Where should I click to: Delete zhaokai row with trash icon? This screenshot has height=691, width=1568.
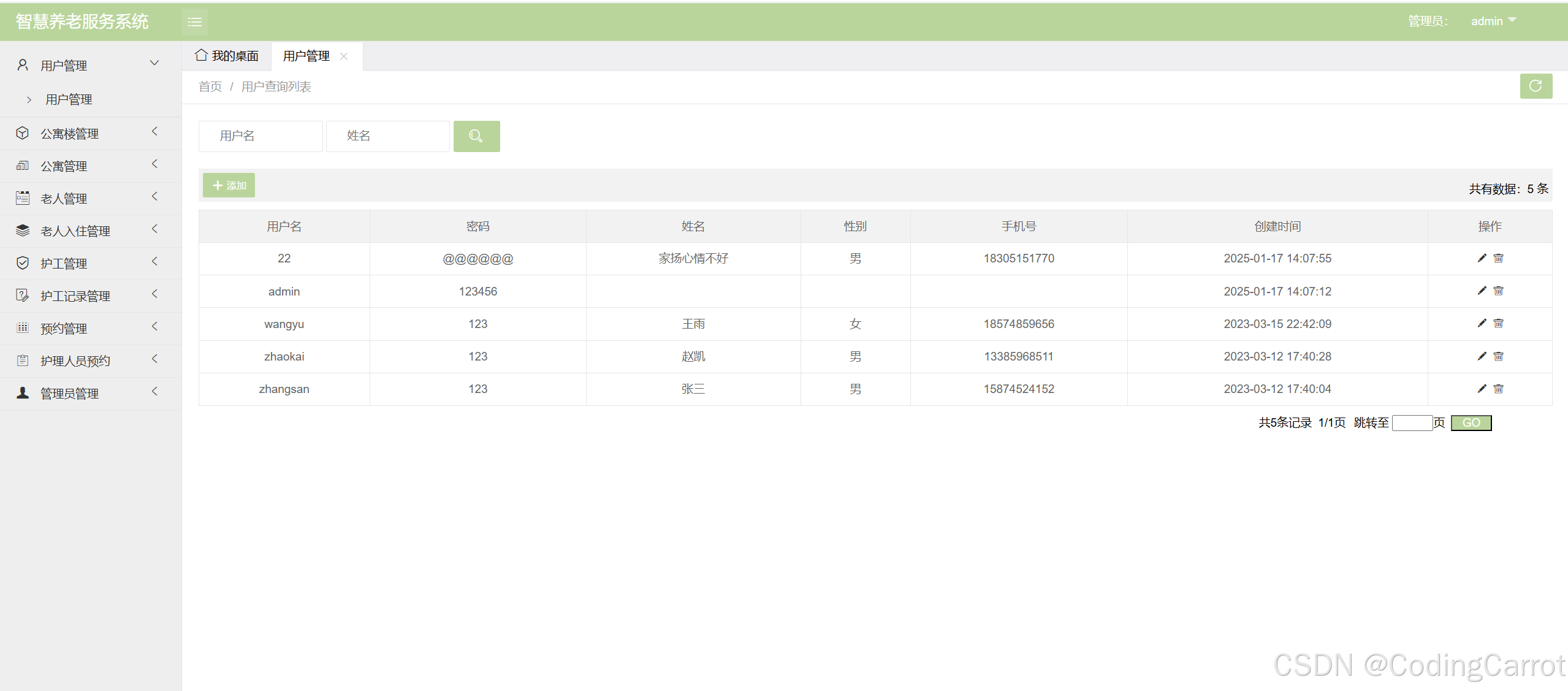click(1498, 356)
